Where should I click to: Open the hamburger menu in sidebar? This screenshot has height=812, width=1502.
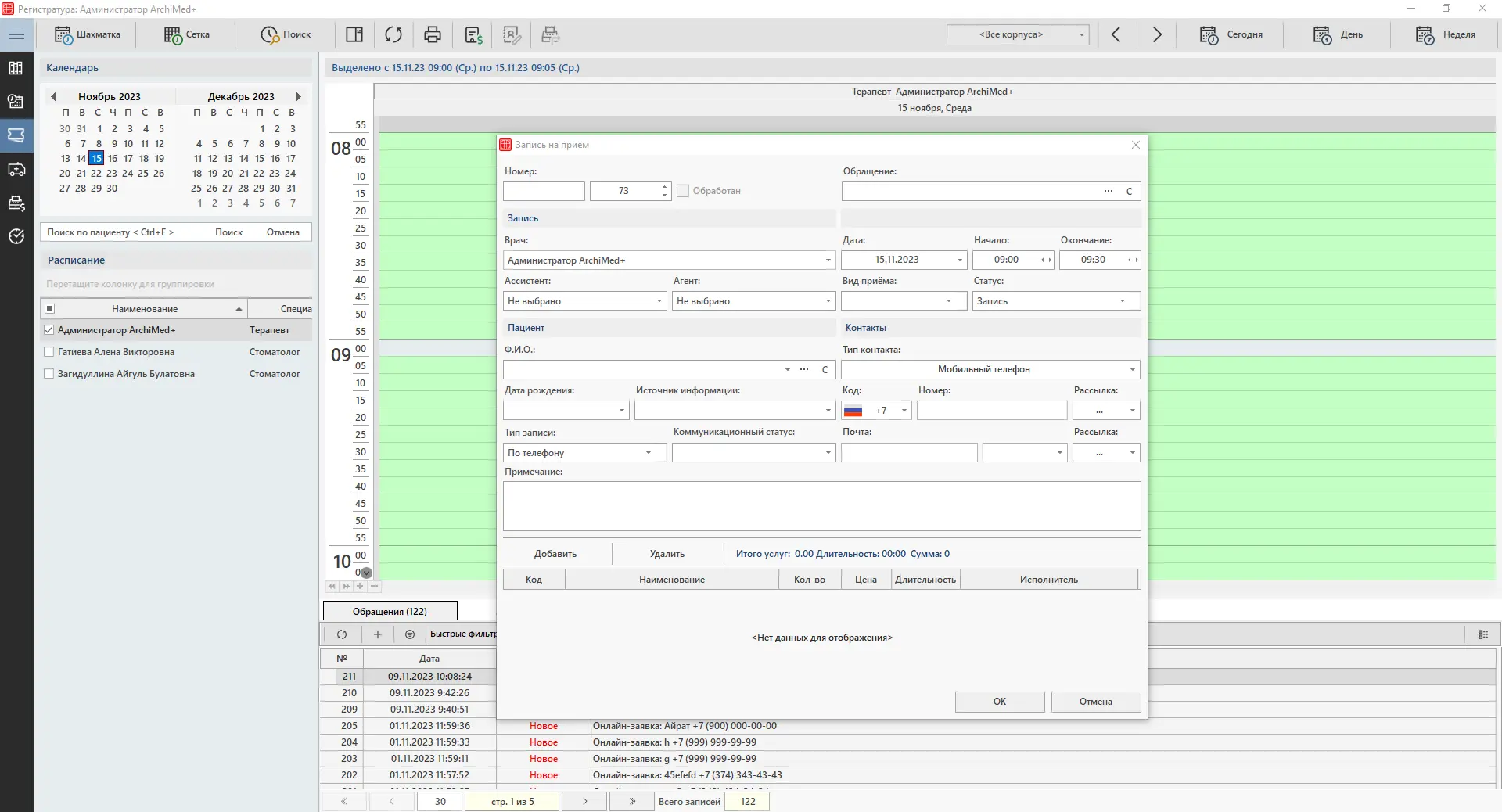(x=16, y=34)
